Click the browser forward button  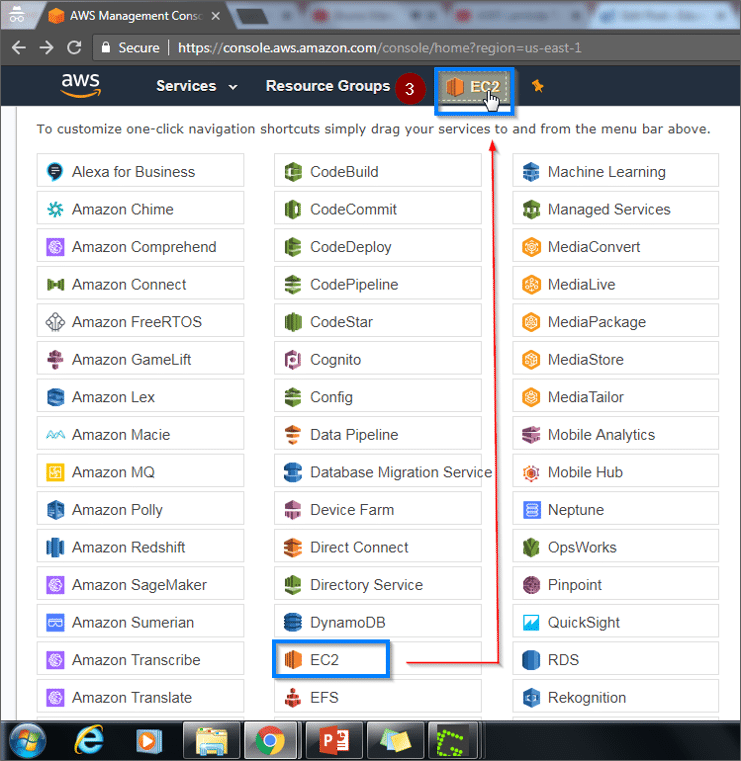(47, 48)
